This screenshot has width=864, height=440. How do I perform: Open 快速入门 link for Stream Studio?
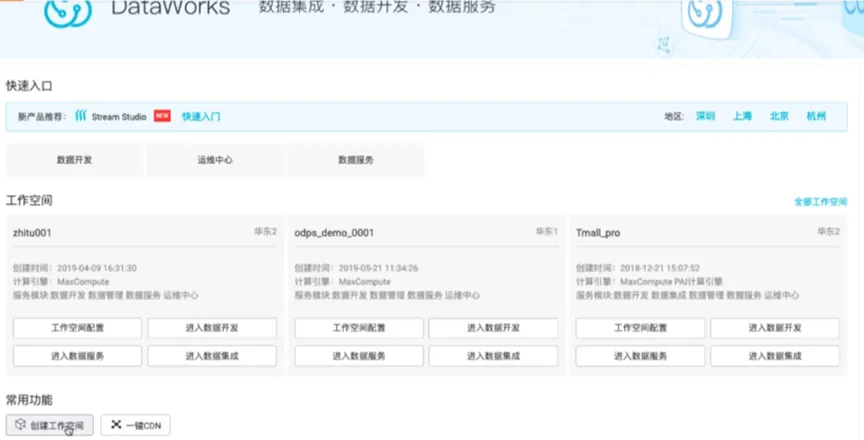tap(201, 116)
